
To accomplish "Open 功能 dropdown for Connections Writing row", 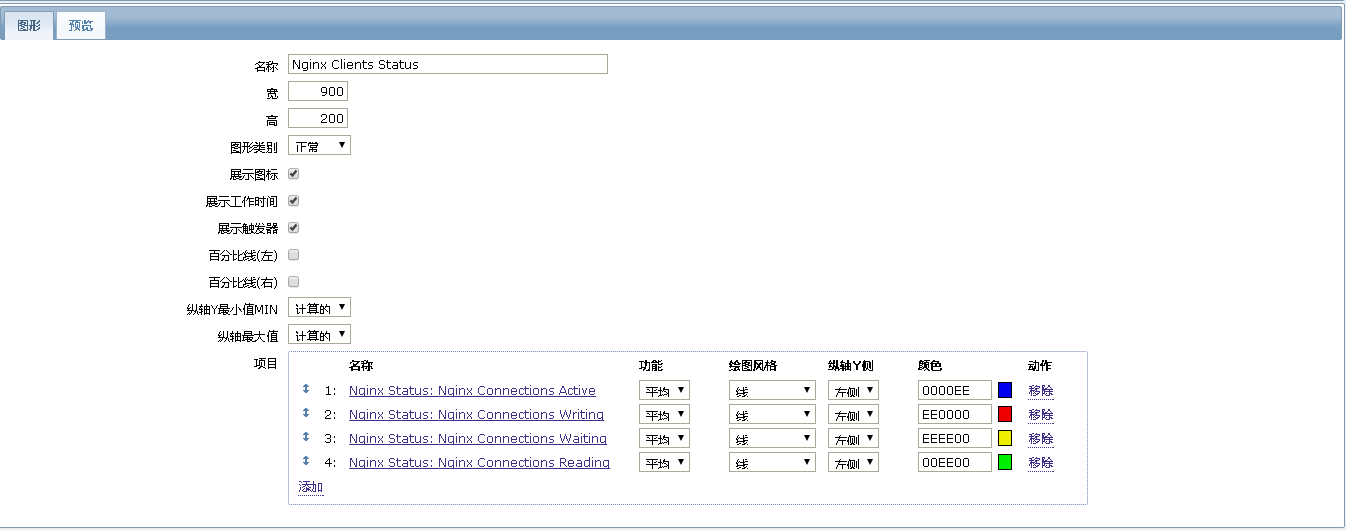I will [x=664, y=414].
